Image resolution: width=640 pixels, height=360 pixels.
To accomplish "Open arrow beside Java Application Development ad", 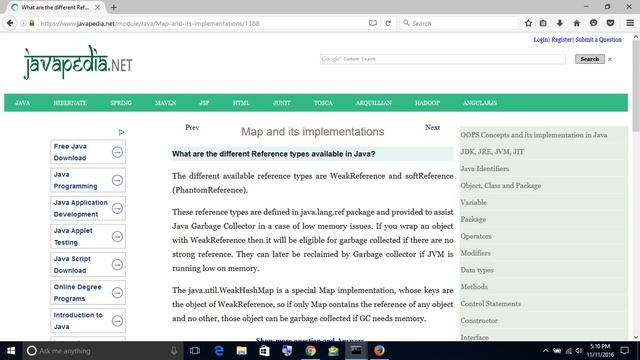I will pos(117,209).
